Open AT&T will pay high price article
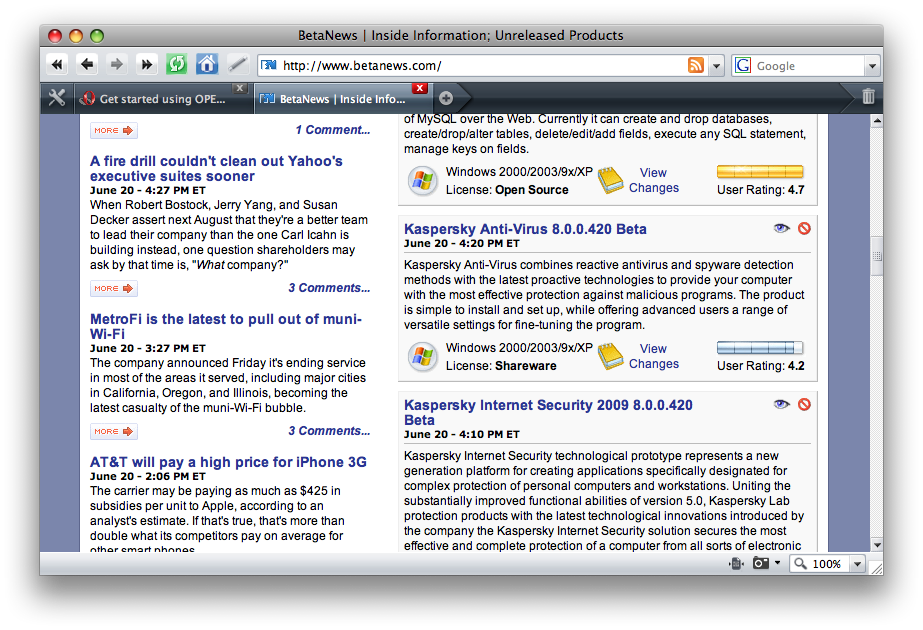923x630 pixels. point(228,462)
